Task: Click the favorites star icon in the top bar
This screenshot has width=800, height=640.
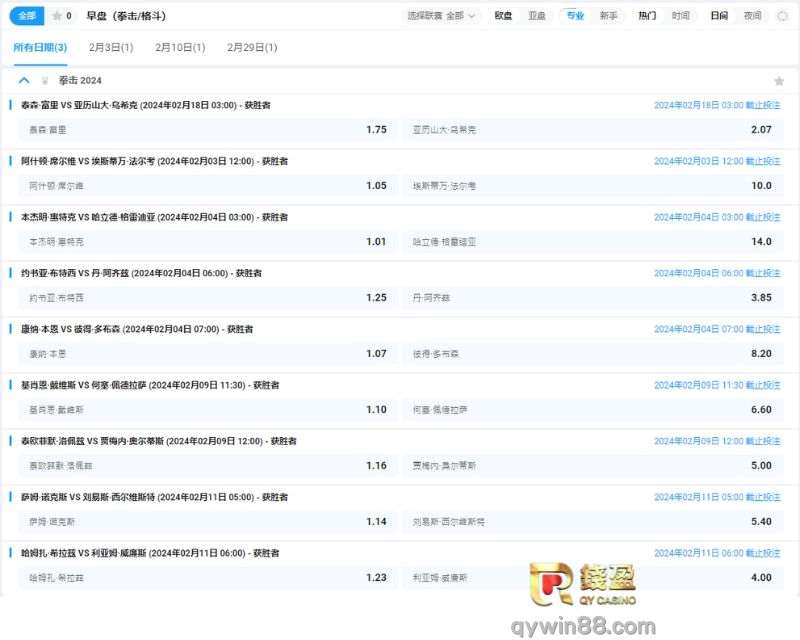Action: pyautogui.click(x=57, y=16)
